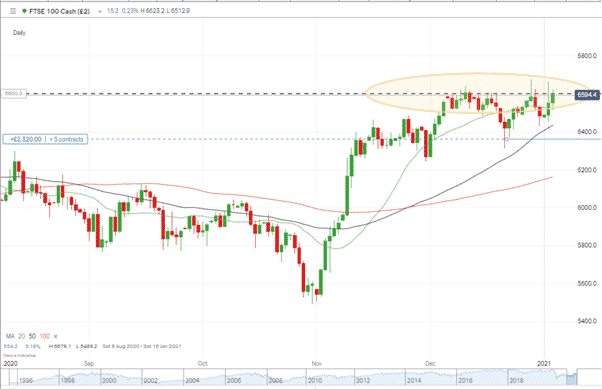Click the H 6678.1 range high

[60, 346]
